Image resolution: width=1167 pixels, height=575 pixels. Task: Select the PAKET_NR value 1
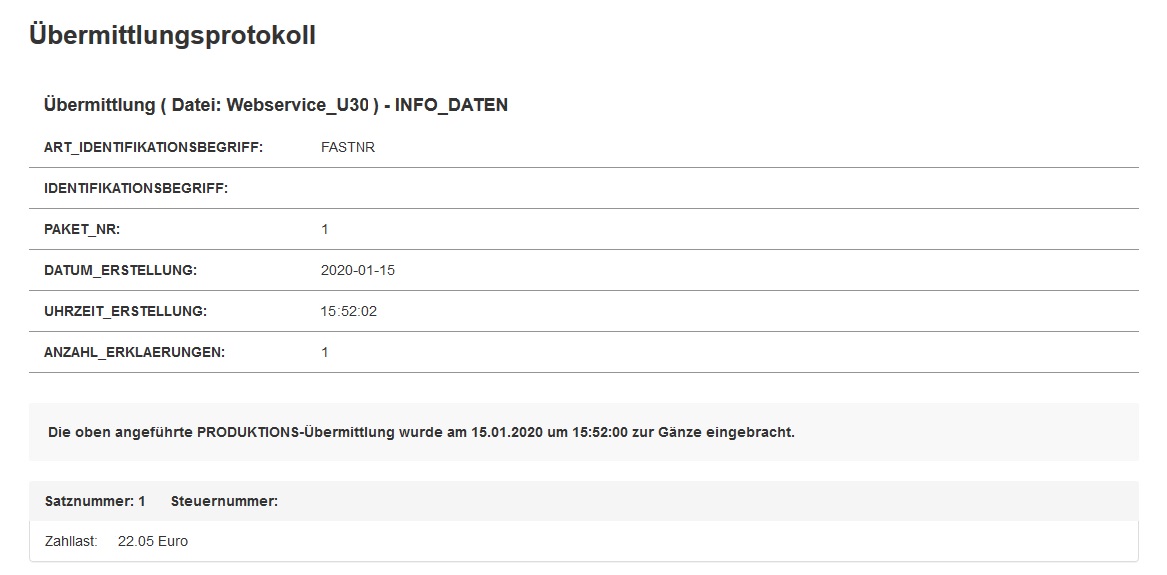[x=325, y=230]
